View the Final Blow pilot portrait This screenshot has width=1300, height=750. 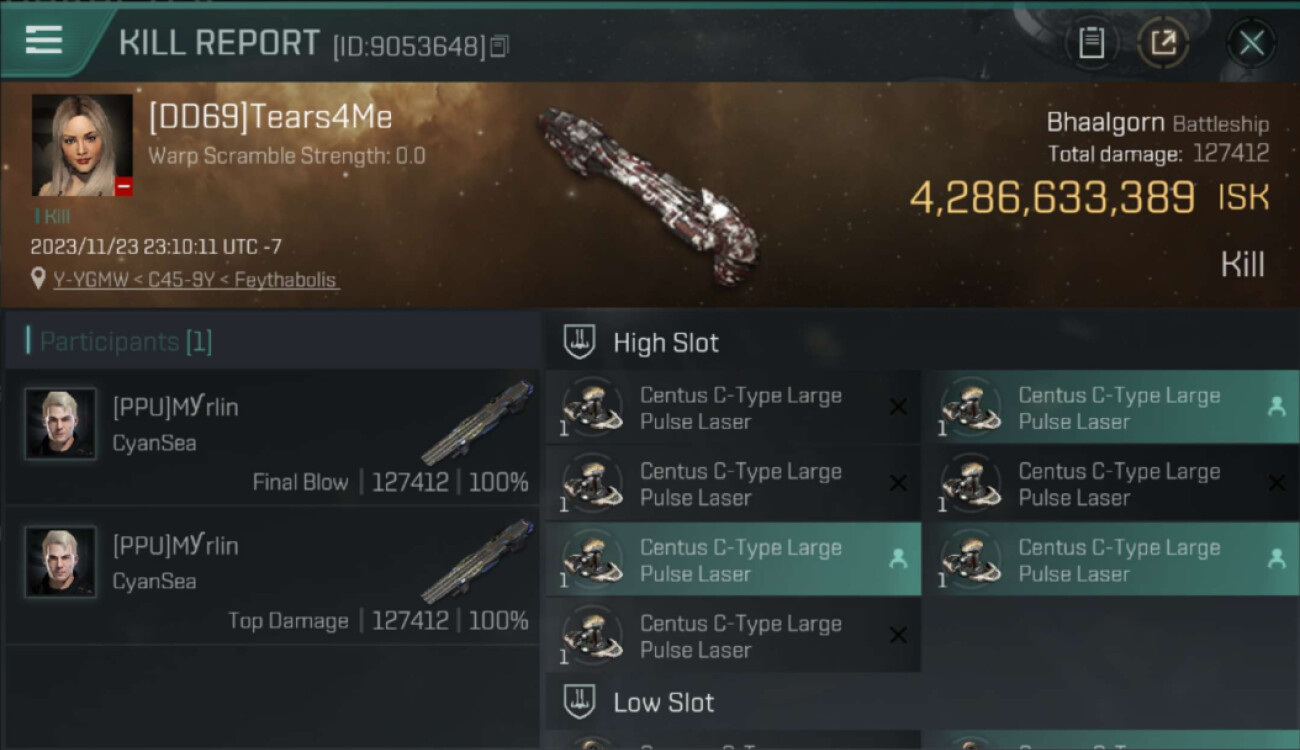[x=61, y=424]
